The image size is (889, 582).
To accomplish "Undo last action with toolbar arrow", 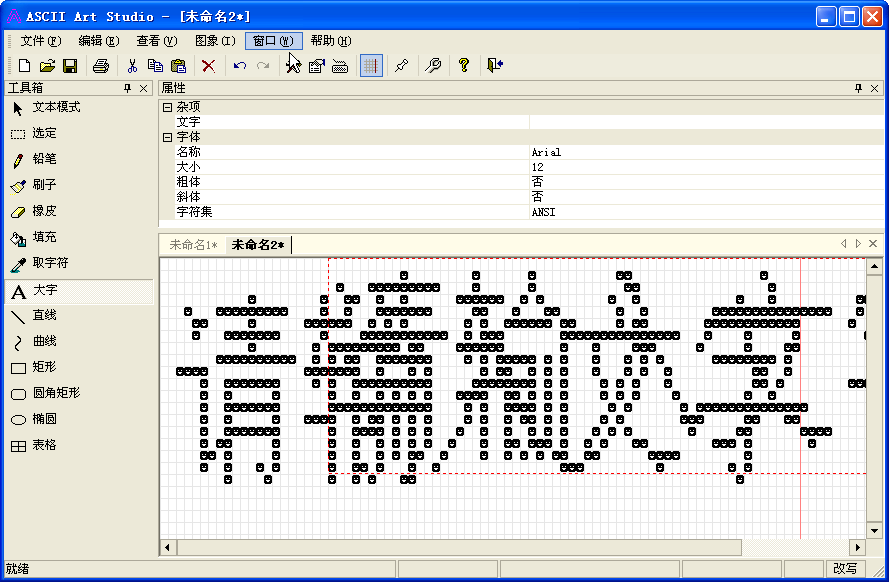I will [x=239, y=65].
